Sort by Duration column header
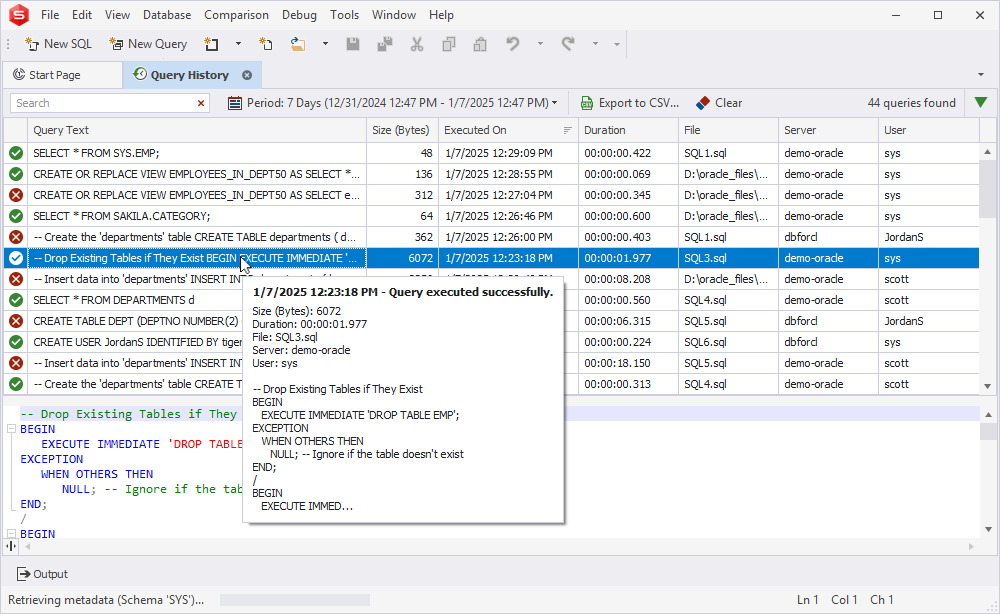Image resolution: width=1000 pixels, height=614 pixels. click(x=628, y=130)
